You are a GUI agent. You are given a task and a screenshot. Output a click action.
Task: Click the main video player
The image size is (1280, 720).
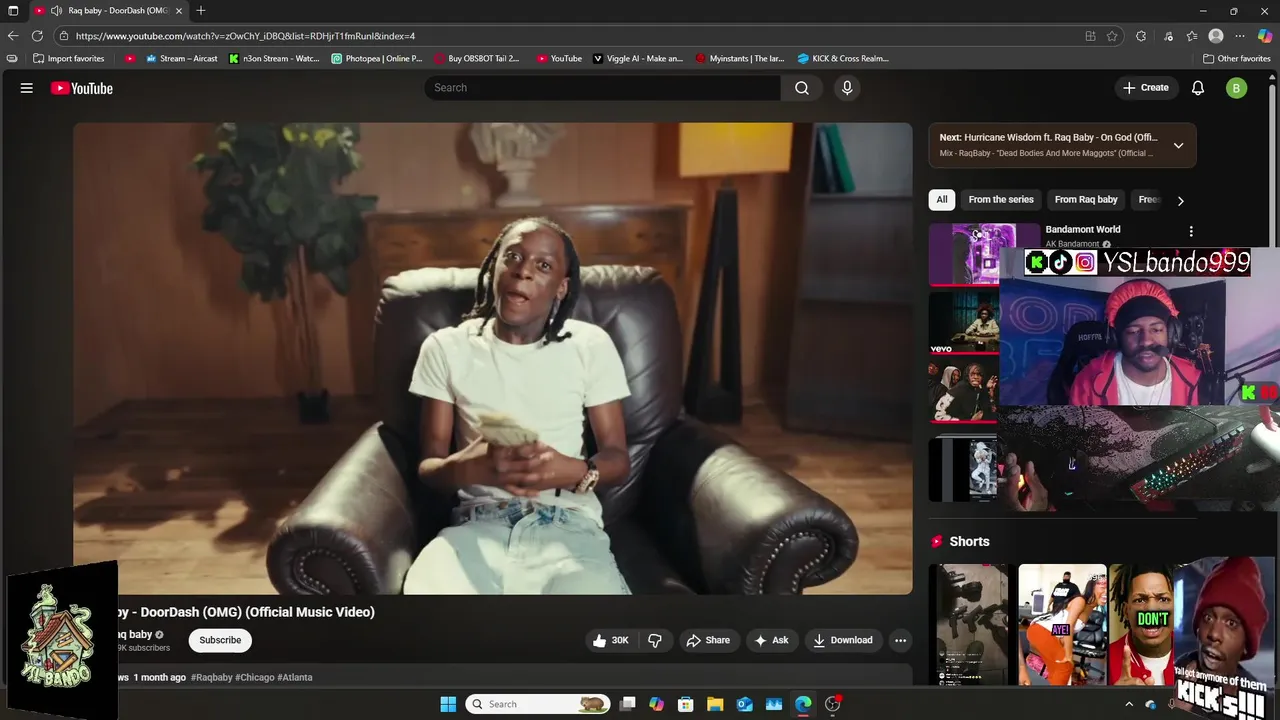click(493, 358)
